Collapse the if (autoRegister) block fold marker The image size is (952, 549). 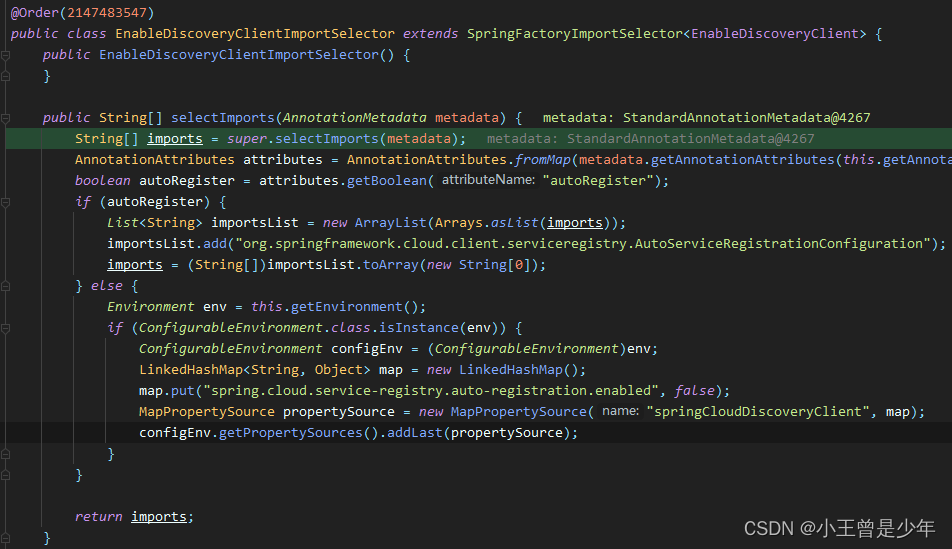[x=5, y=202]
